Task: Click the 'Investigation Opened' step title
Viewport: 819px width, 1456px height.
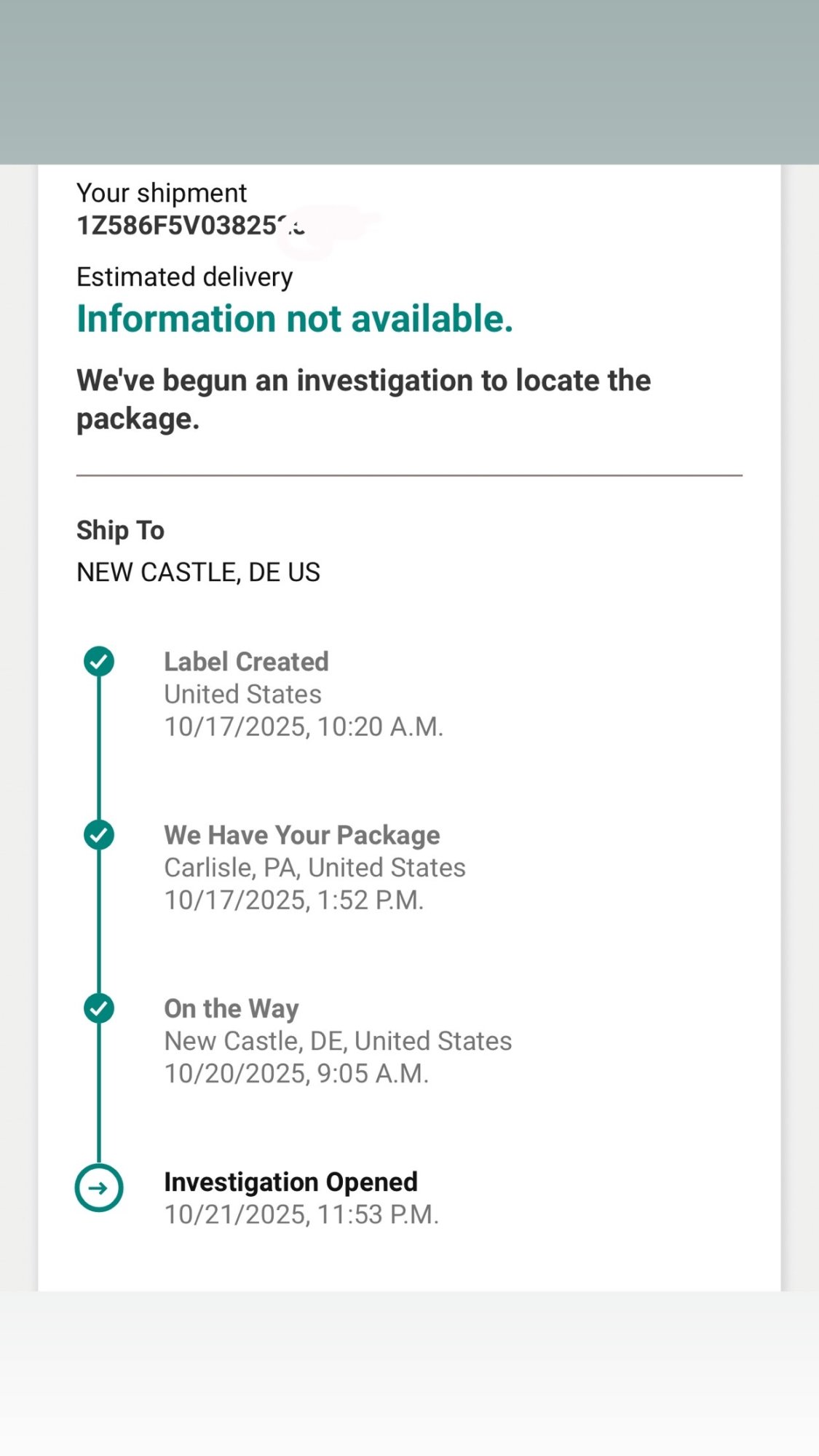Action: point(290,1182)
